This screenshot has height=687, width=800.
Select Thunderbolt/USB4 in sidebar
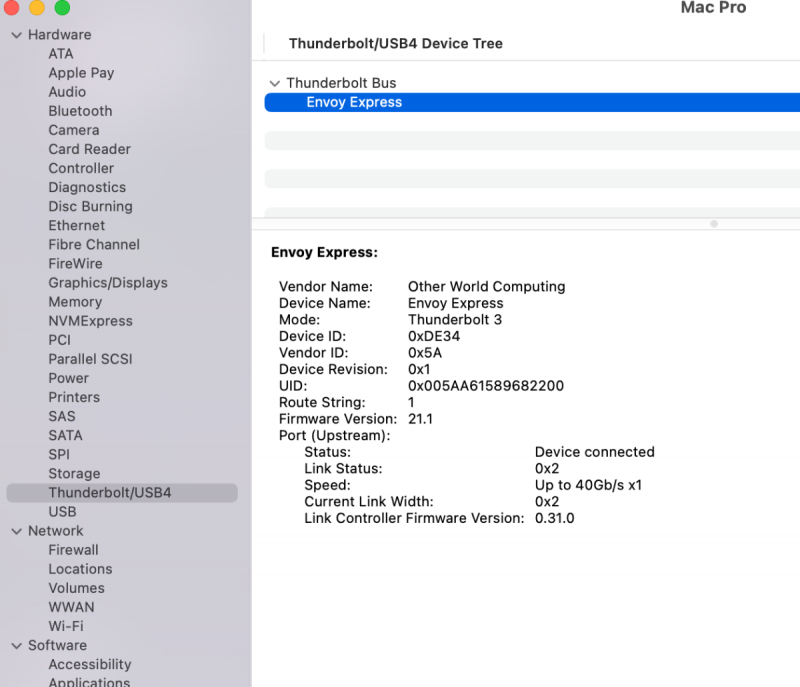(122, 493)
